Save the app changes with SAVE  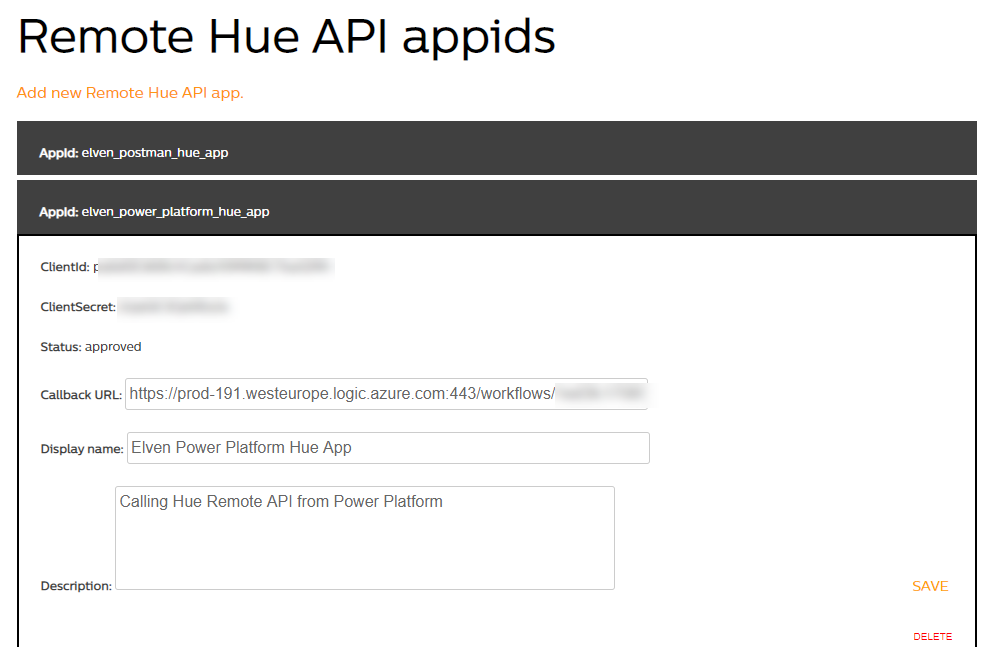(930, 586)
